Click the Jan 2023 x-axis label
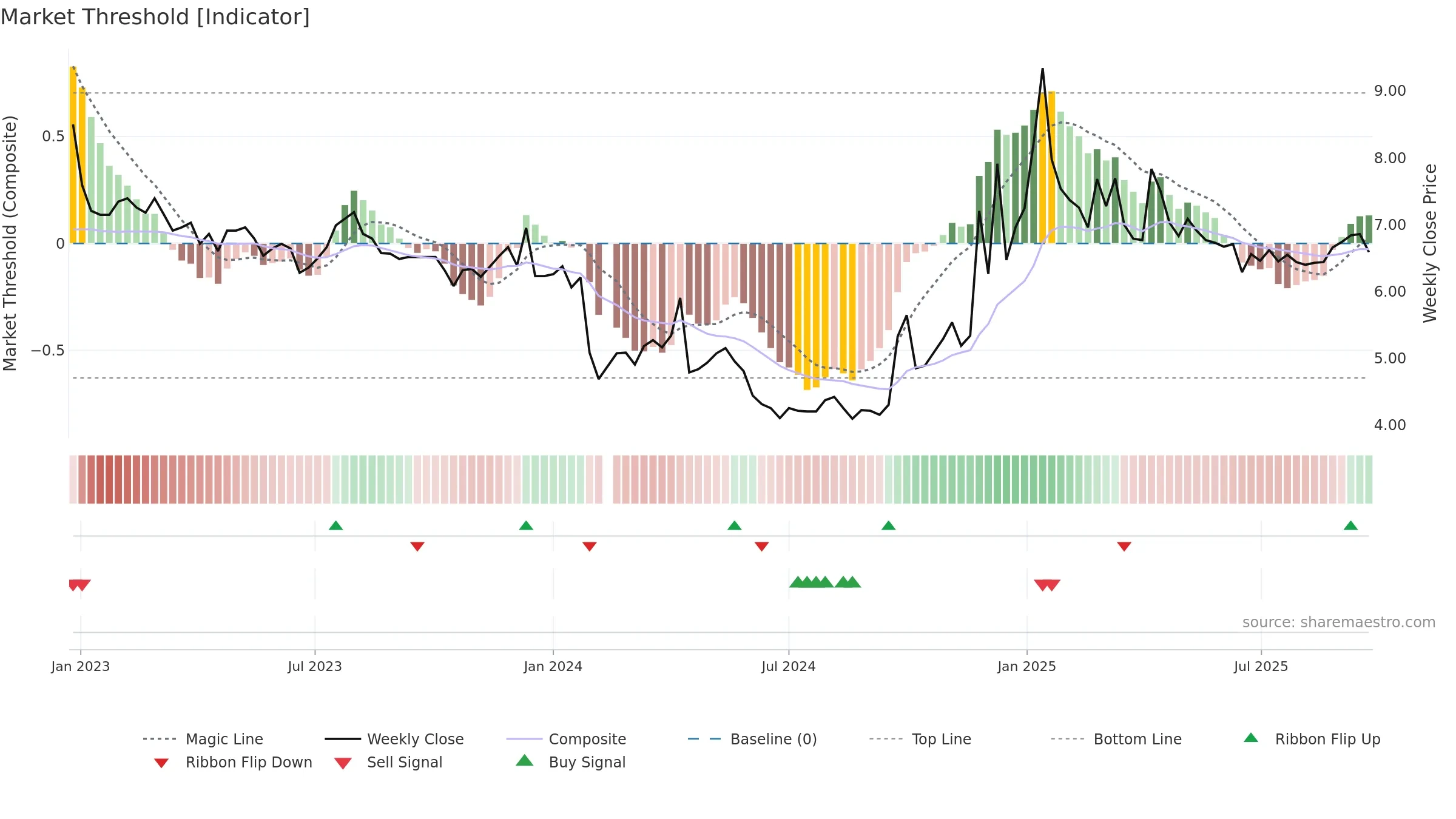 [x=81, y=667]
